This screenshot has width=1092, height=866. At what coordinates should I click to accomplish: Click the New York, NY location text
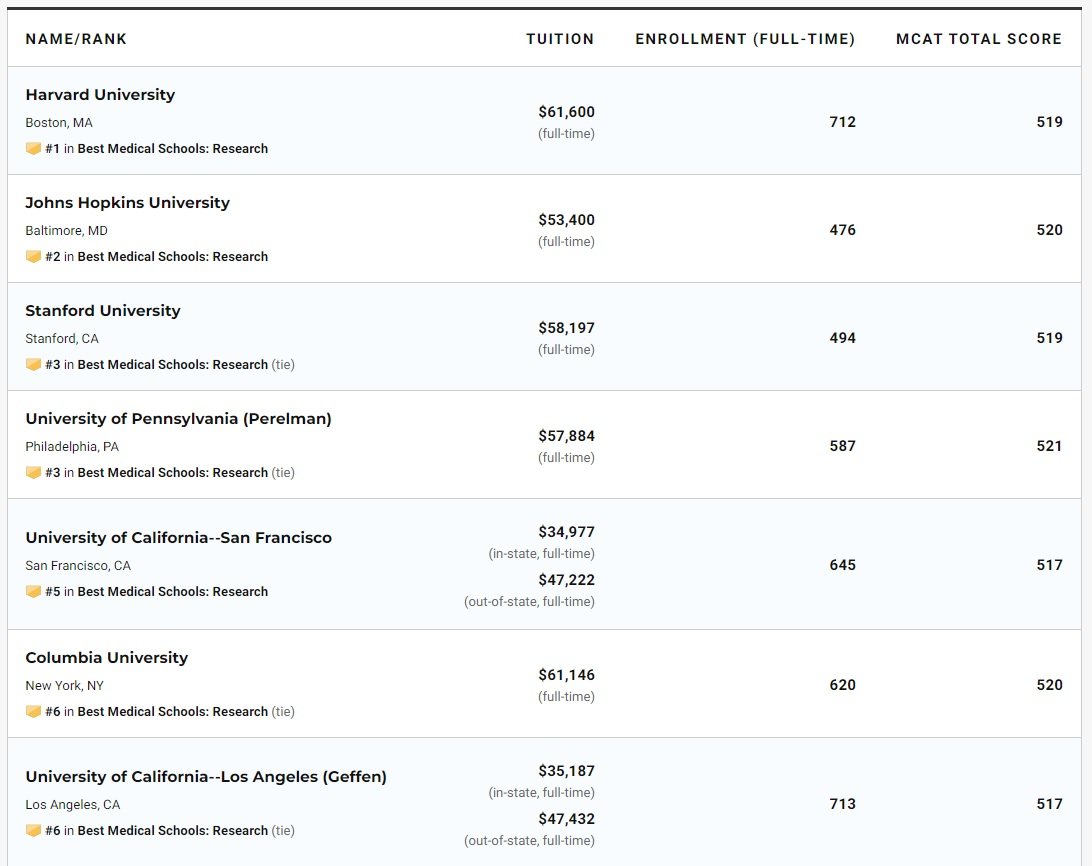coord(65,686)
